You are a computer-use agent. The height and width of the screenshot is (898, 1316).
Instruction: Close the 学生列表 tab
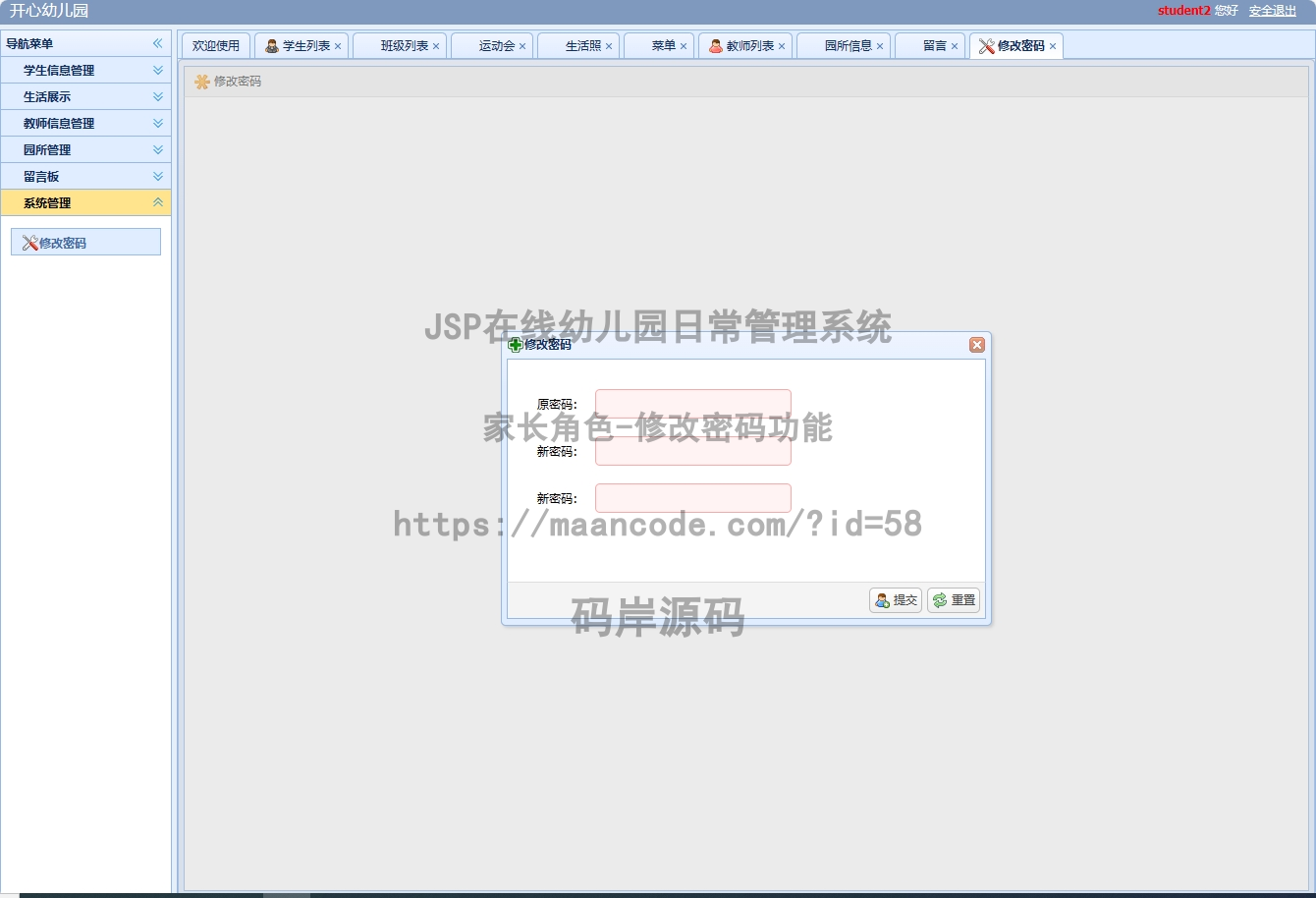(x=338, y=46)
